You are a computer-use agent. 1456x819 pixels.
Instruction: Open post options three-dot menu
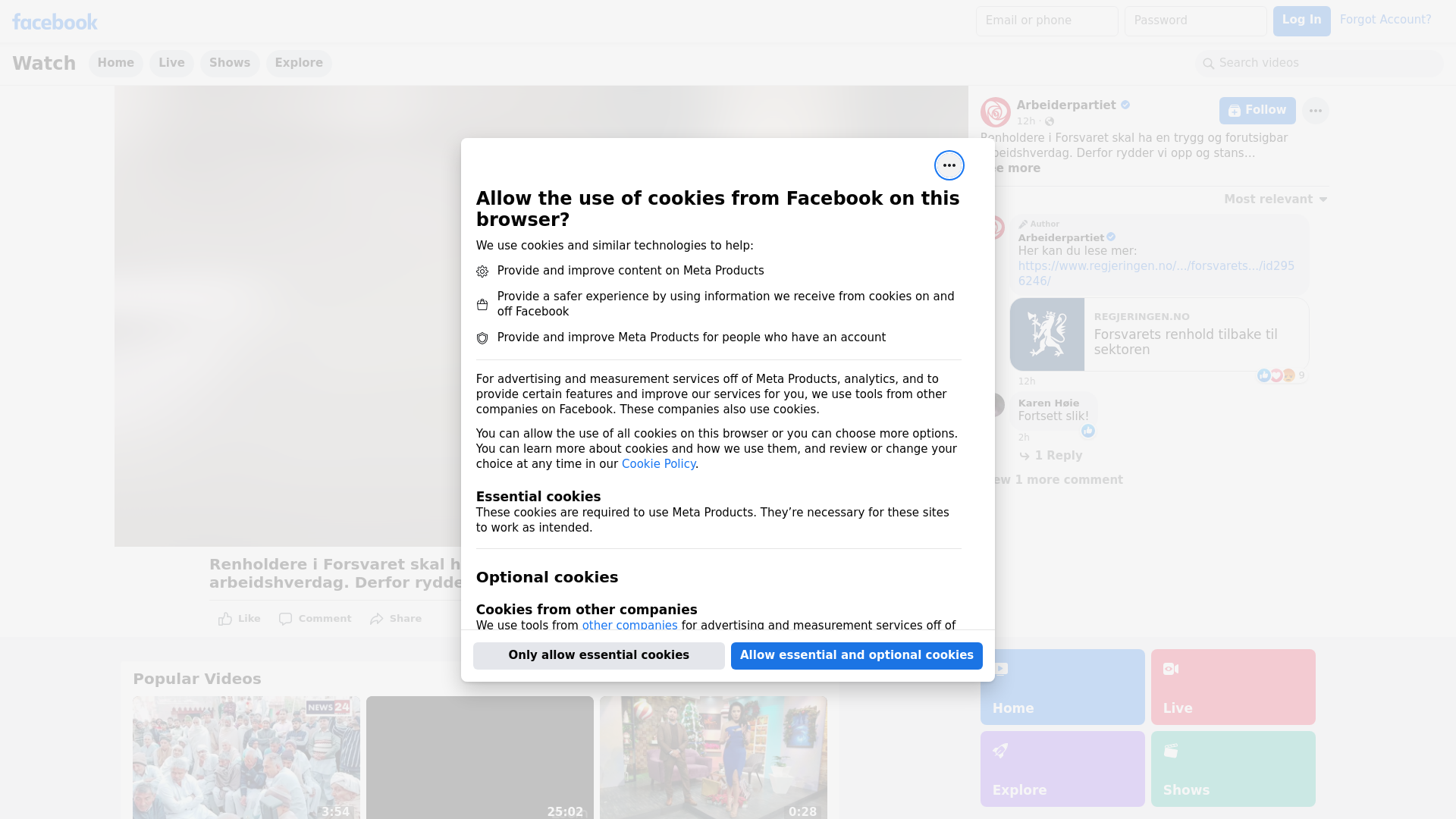[x=1315, y=111]
